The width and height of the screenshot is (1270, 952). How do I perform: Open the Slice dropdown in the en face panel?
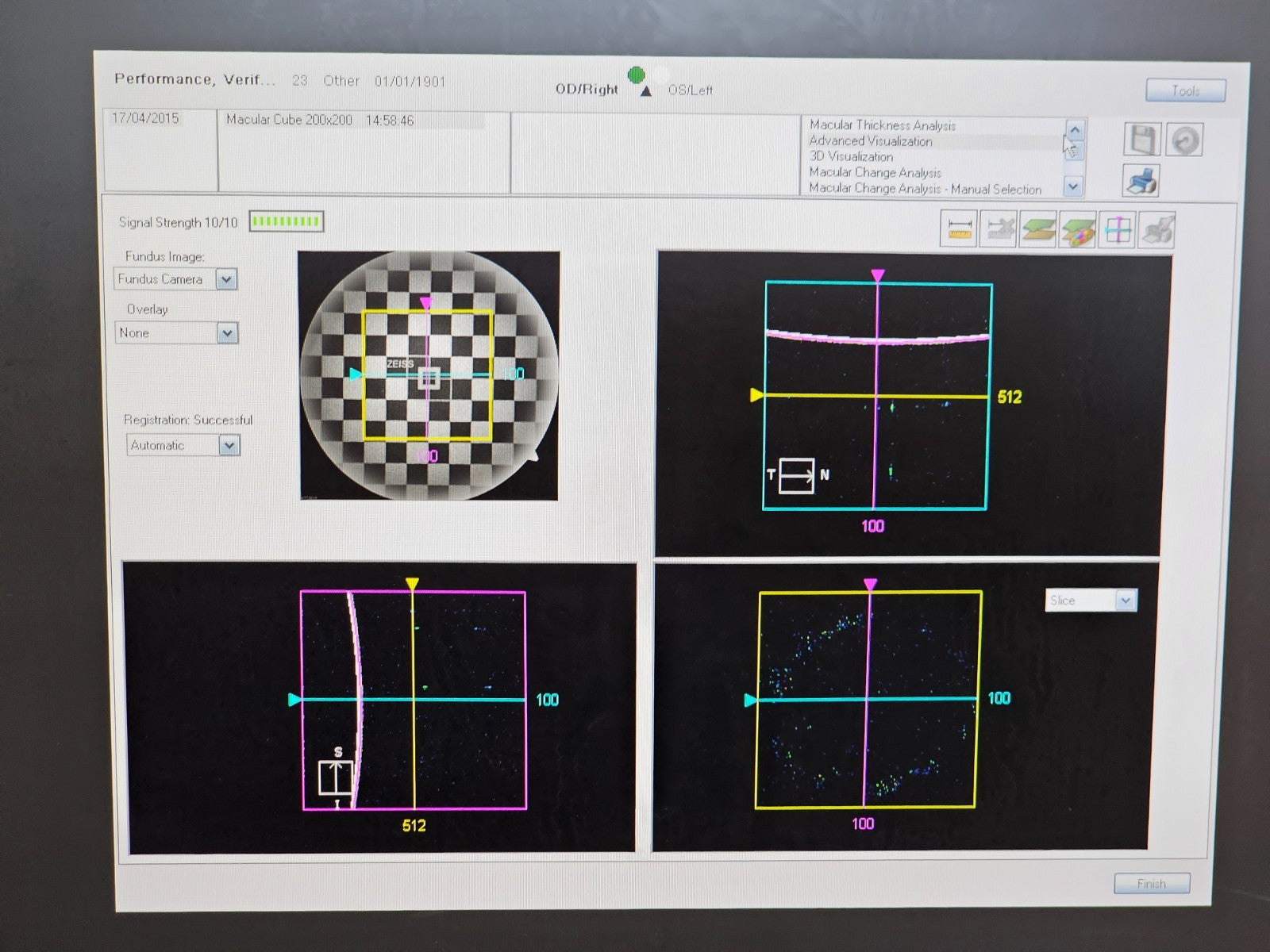click(x=1126, y=601)
